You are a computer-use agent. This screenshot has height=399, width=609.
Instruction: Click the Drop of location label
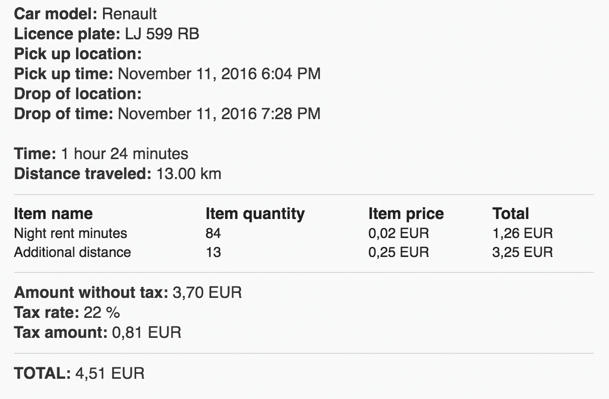(78, 94)
